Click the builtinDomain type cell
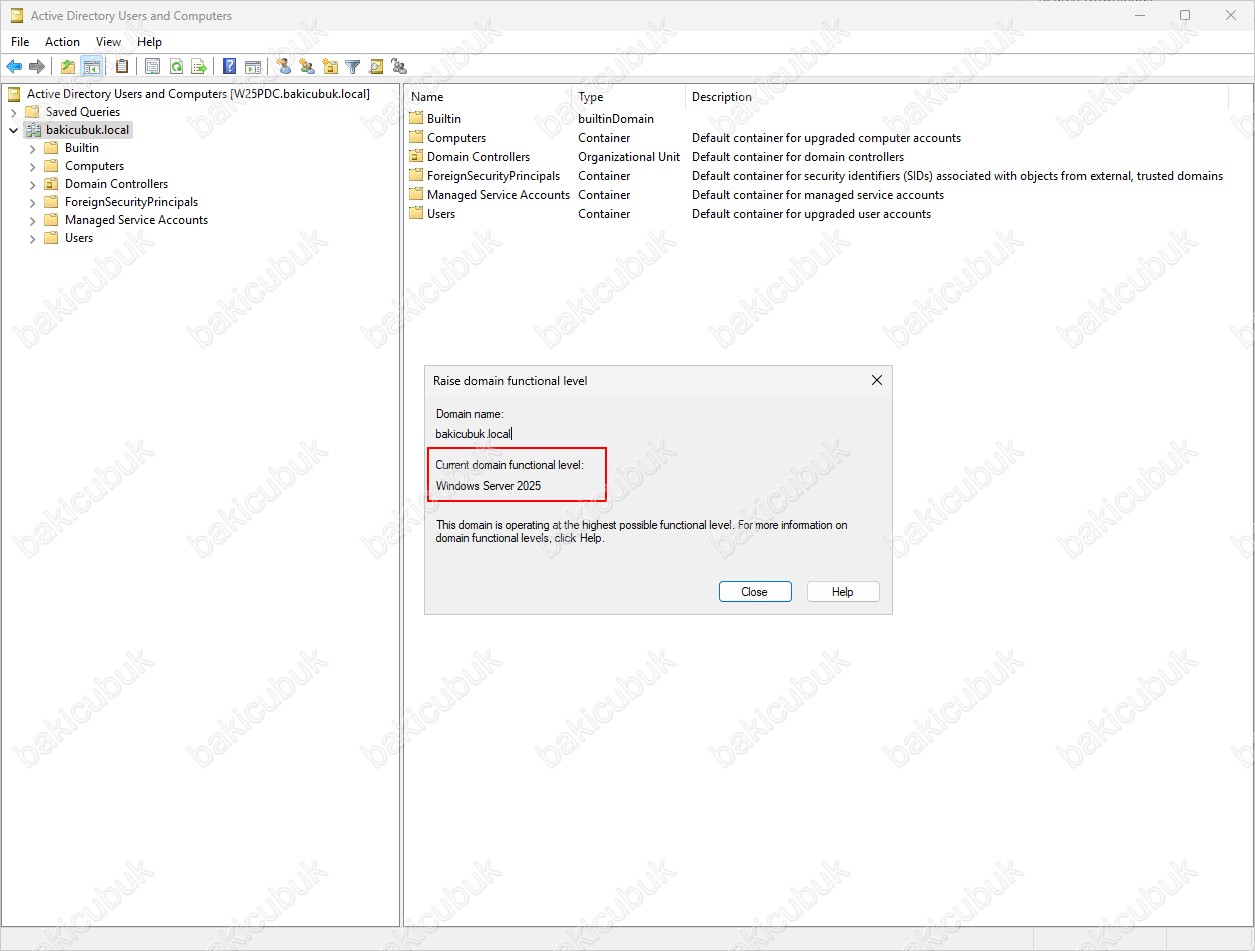 point(616,118)
